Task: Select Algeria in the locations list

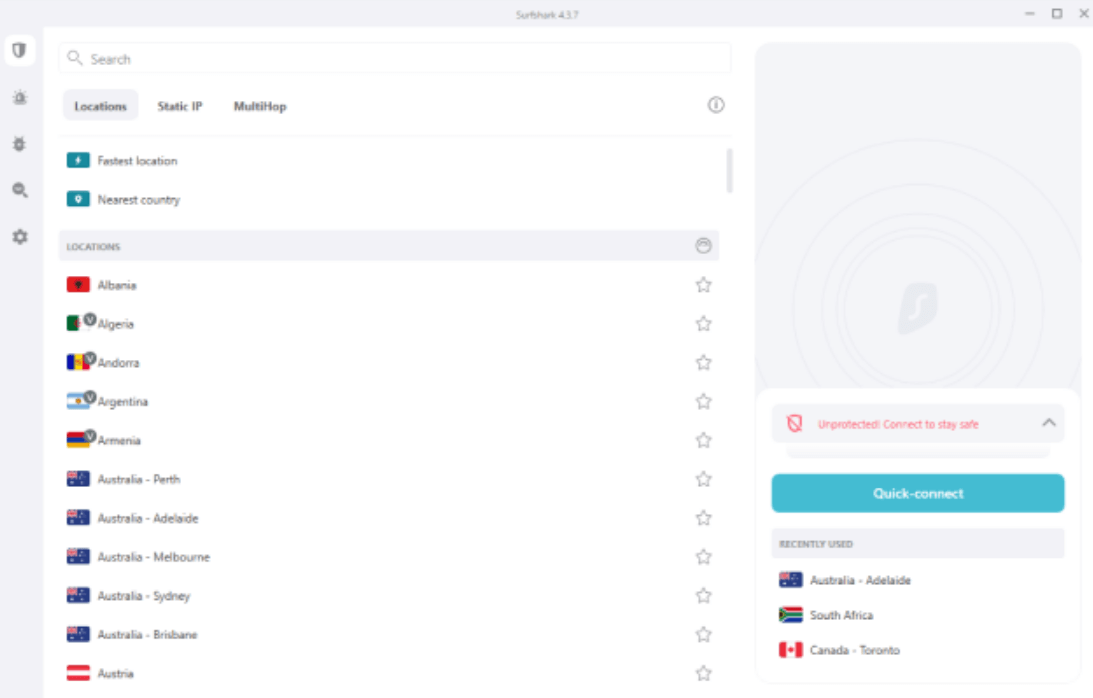Action: [x=389, y=324]
